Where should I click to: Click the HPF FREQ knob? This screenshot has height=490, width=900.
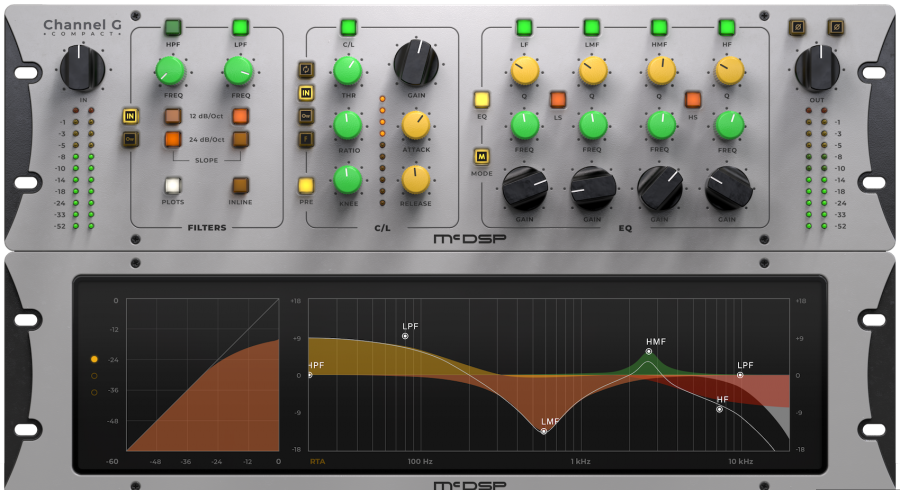pos(171,72)
